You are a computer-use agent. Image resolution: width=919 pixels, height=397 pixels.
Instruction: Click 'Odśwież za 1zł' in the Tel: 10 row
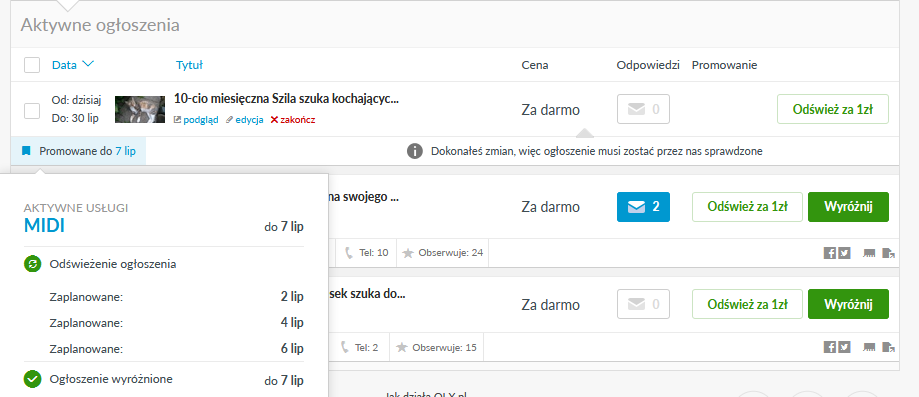tap(747, 206)
